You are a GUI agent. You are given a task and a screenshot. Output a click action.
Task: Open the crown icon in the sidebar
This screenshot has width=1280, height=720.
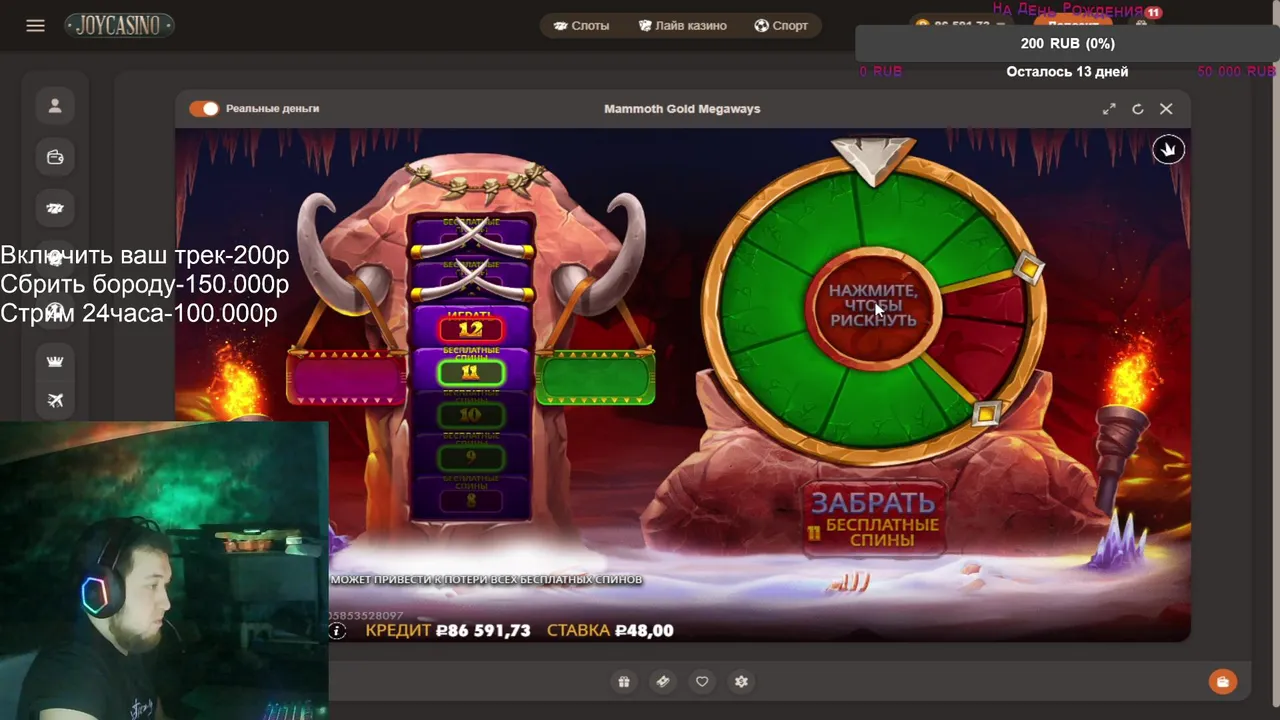[x=55, y=361]
